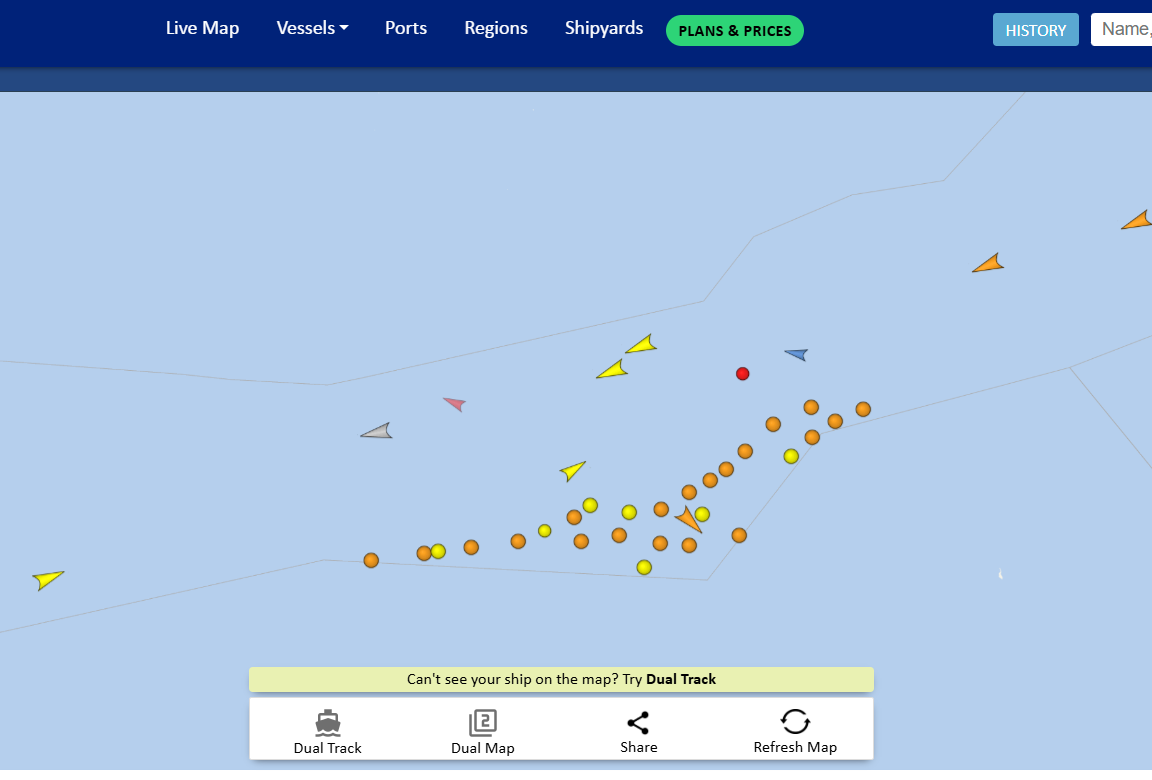Image resolution: width=1152 pixels, height=780 pixels.
Task: Select the bottommost yellow circle marker
Action: pyautogui.click(x=644, y=567)
